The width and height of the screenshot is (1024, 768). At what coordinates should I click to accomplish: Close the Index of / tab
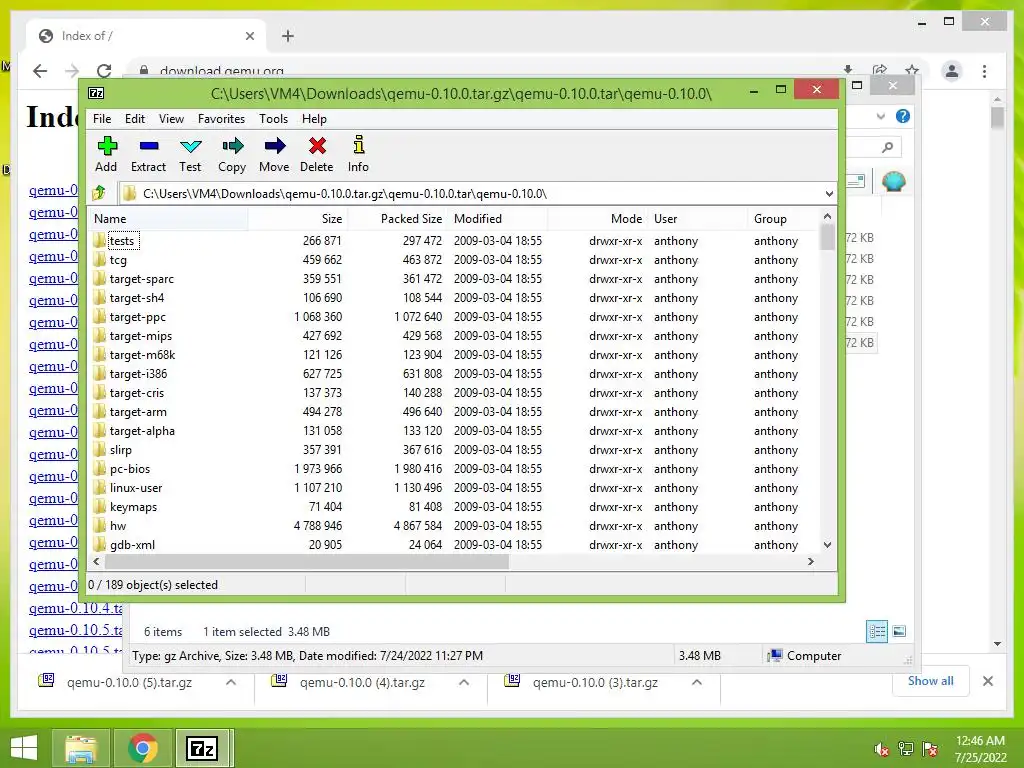[x=249, y=36]
